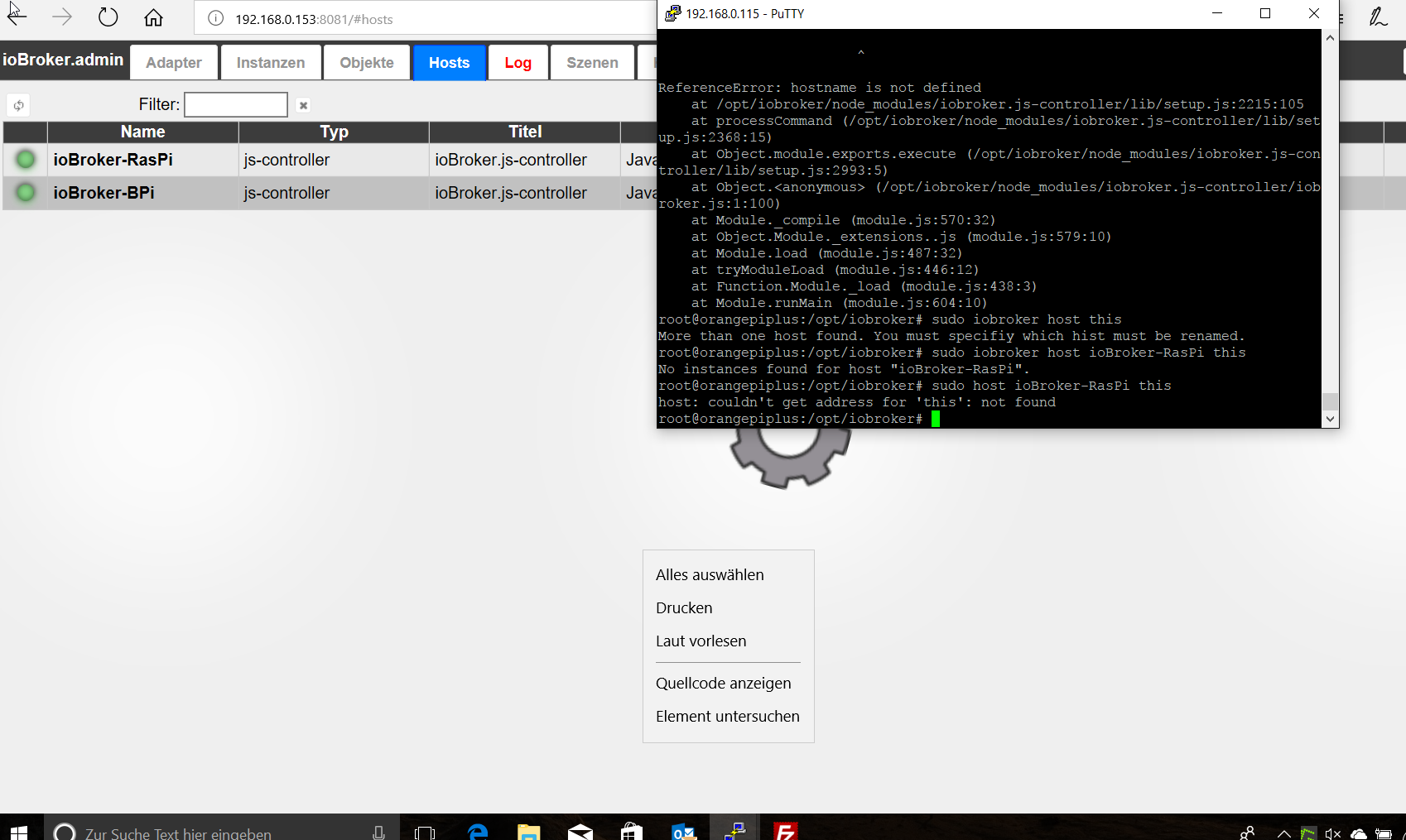The height and width of the screenshot is (840, 1406).
Task: Open FileZilla from the taskbar
Action: pyautogui.click(x=785, y=832)
